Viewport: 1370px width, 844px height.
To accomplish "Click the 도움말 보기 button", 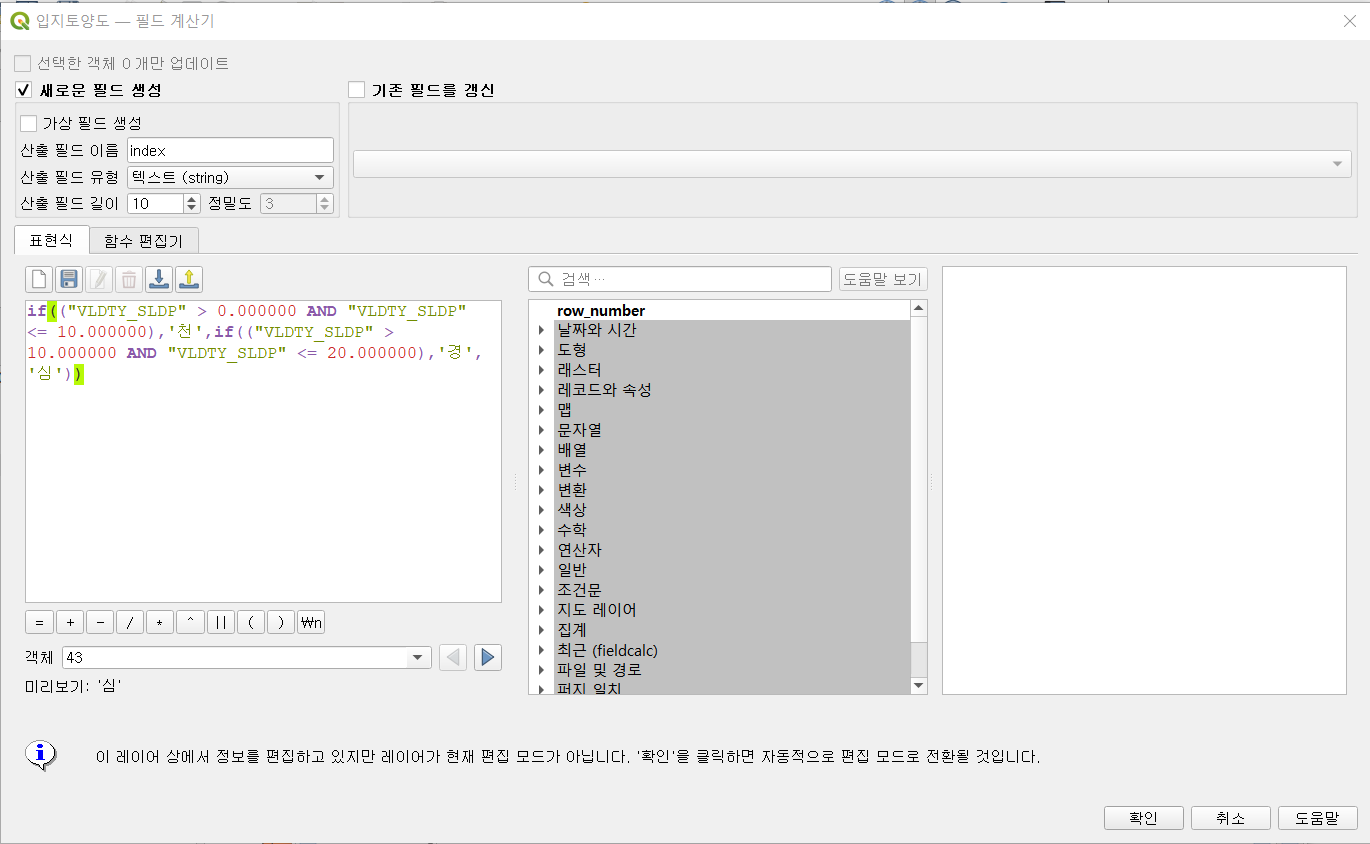I will (x=883, y=279).
